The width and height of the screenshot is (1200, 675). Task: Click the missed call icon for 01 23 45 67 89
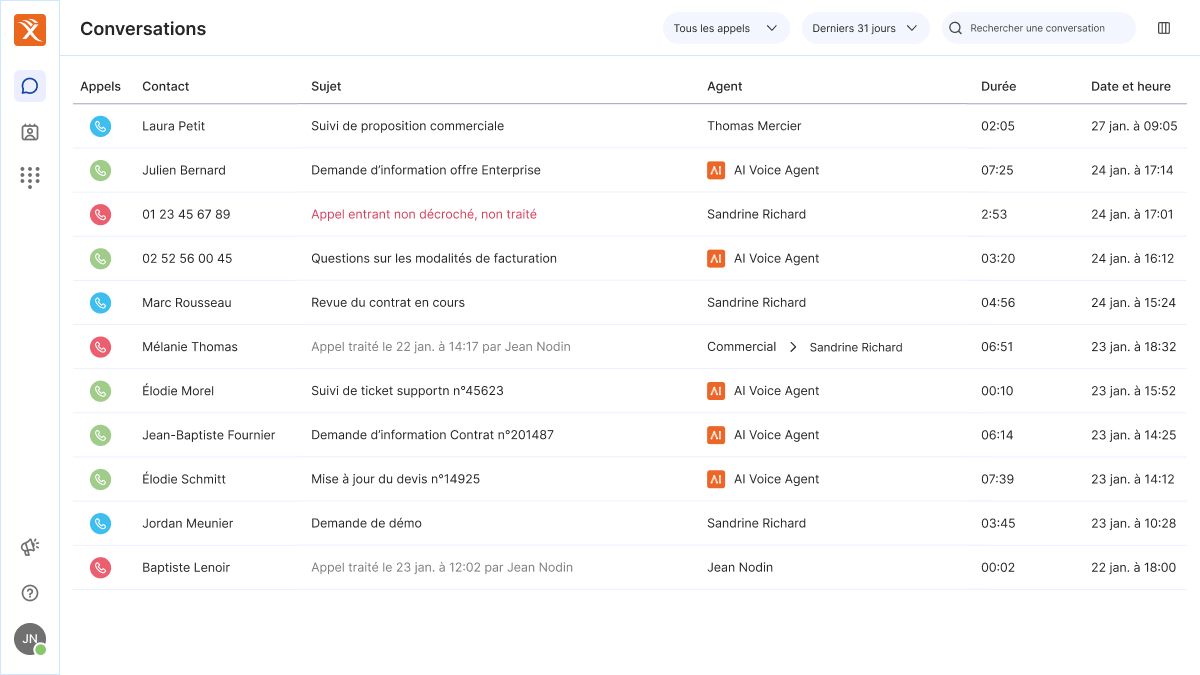(100, 214)
